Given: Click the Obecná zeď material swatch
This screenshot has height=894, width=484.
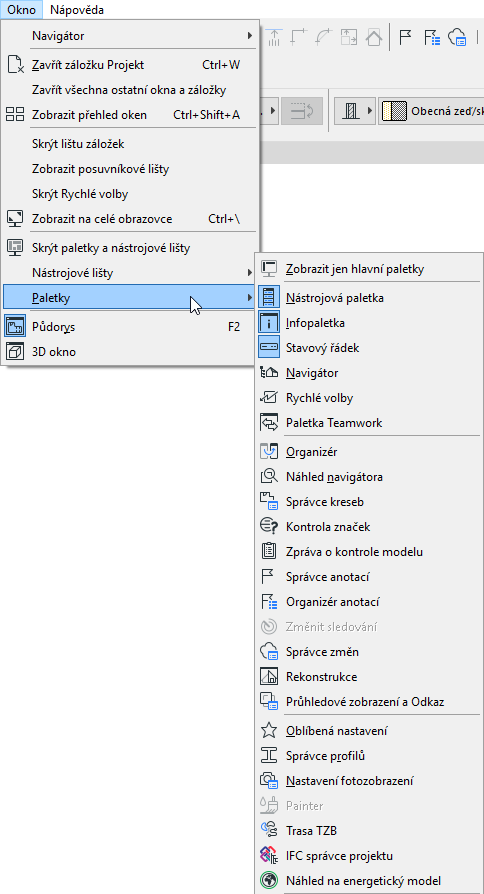Looking at the screenshot, I should tap(394, 110).
